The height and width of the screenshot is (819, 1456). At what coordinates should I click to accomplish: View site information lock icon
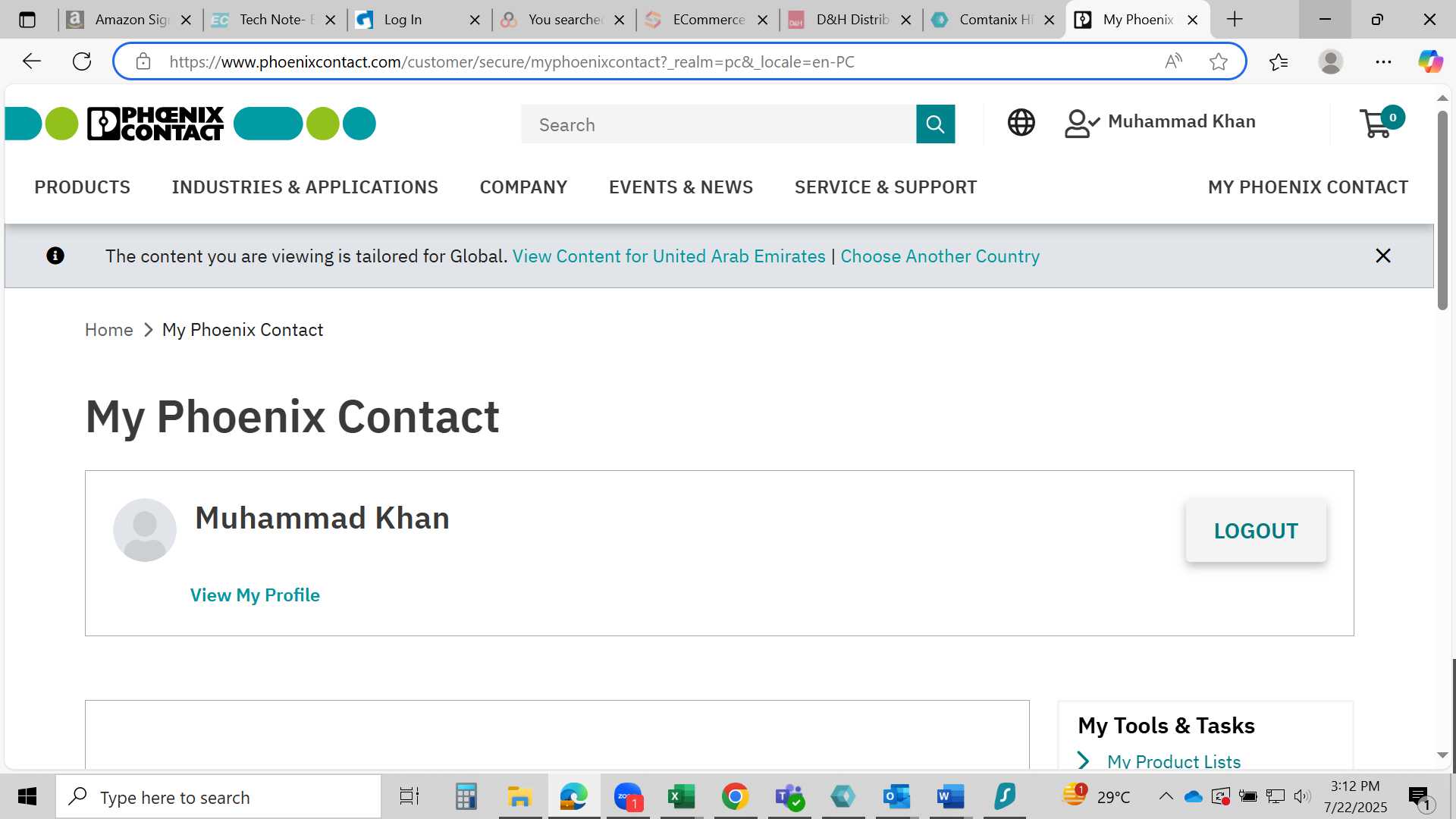(143, 61)
